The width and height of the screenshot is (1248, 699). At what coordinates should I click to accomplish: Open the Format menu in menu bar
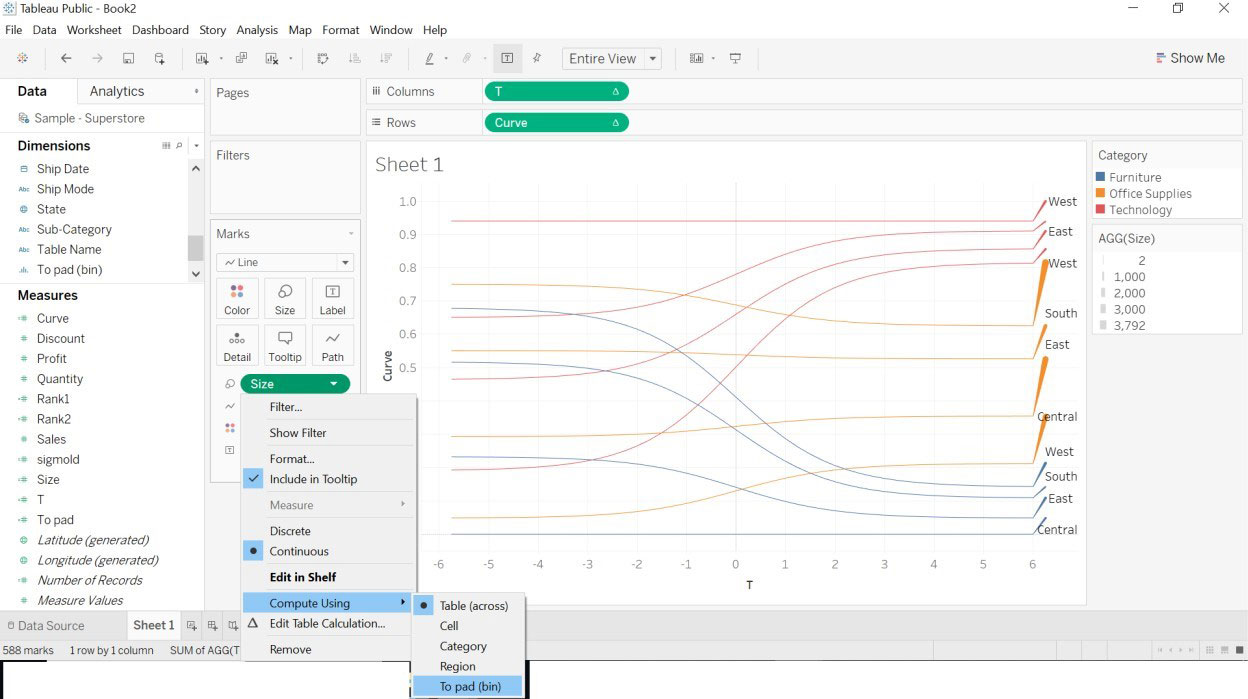tap(340, 30)
